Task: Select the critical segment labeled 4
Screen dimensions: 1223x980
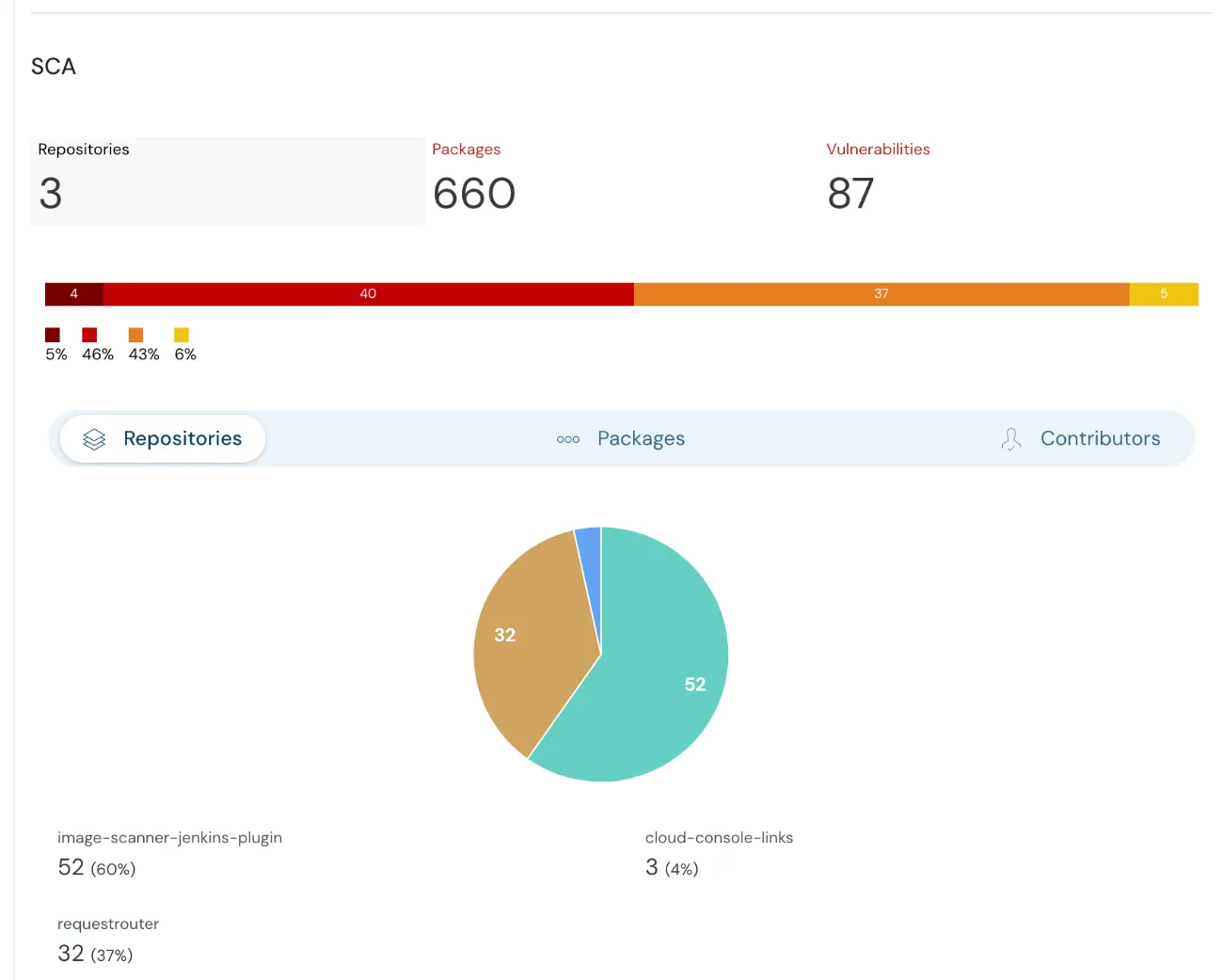Action: [73, 293]
